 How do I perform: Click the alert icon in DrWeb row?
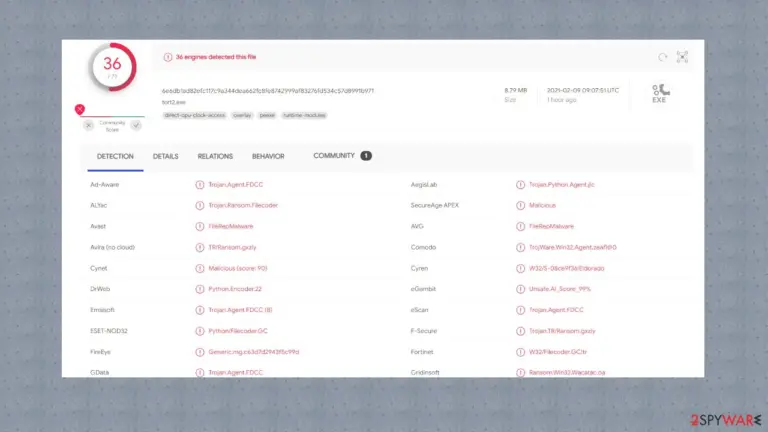(199, 289)
